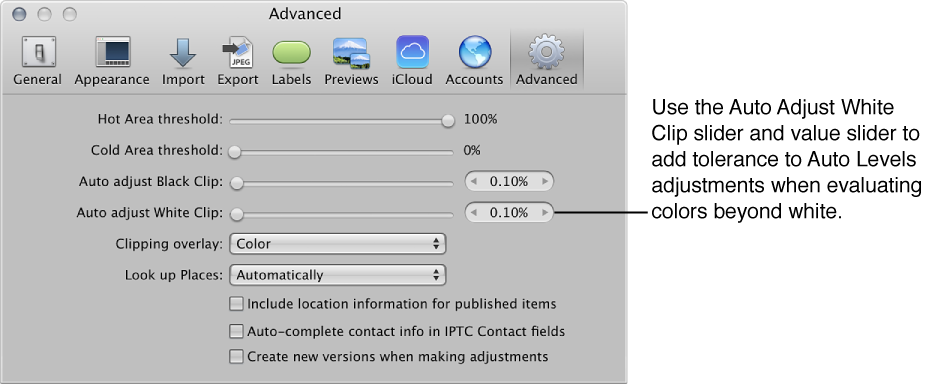Click the Auto adjust White Clip label
The image size is (940, 384).
click(150, 213)
